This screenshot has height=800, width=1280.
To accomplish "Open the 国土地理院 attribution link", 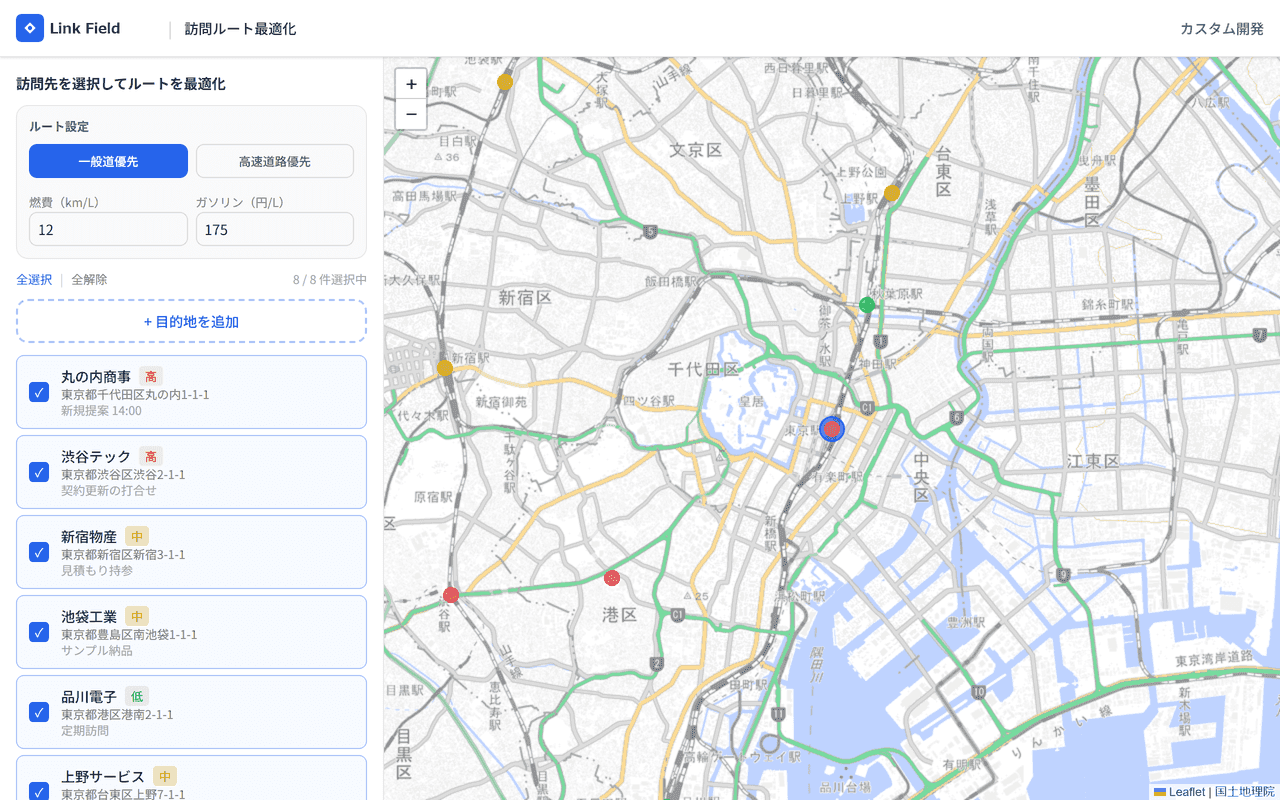I will 1245,792.
